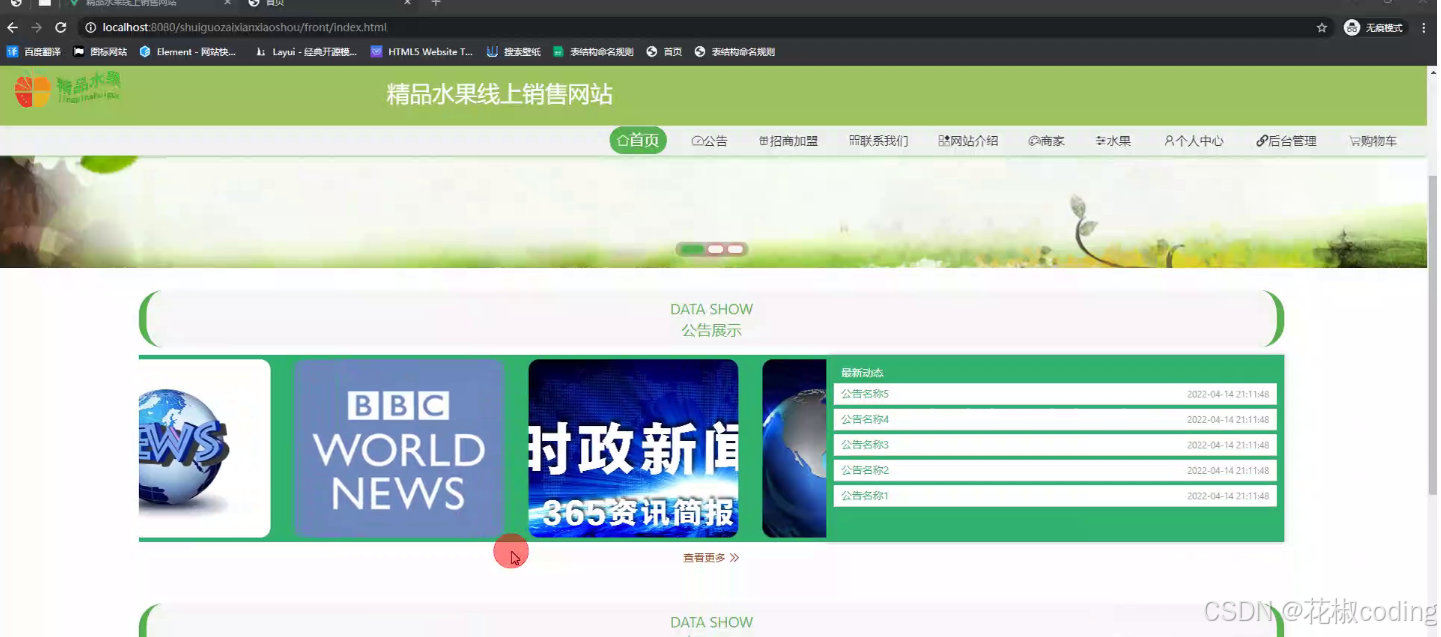This screenshot has width=1441, height=637.
Task: Open the 个人中心 navigation item
Action: [1193, 141]
